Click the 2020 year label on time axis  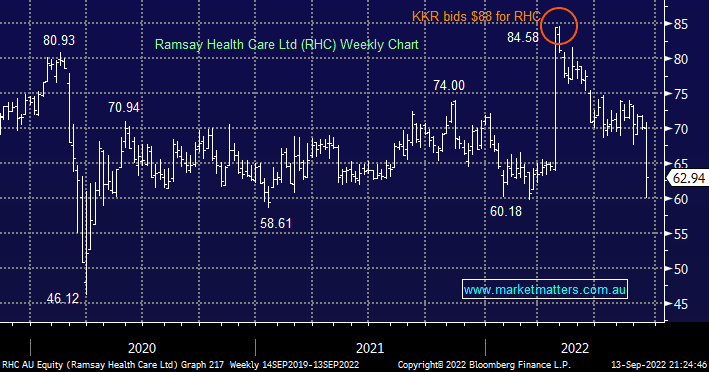coord(142,348)
